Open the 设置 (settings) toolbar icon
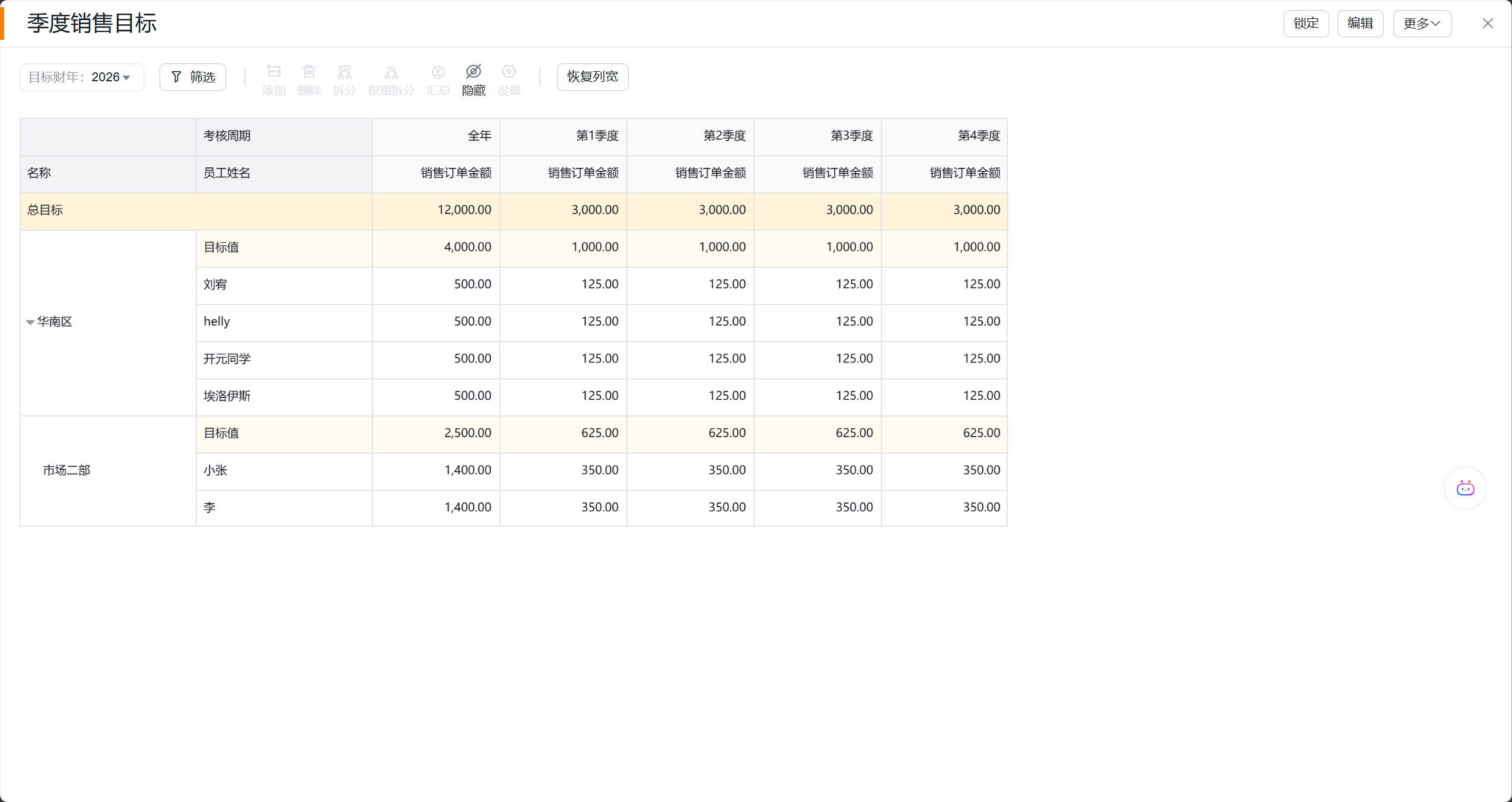 (508, 71)
